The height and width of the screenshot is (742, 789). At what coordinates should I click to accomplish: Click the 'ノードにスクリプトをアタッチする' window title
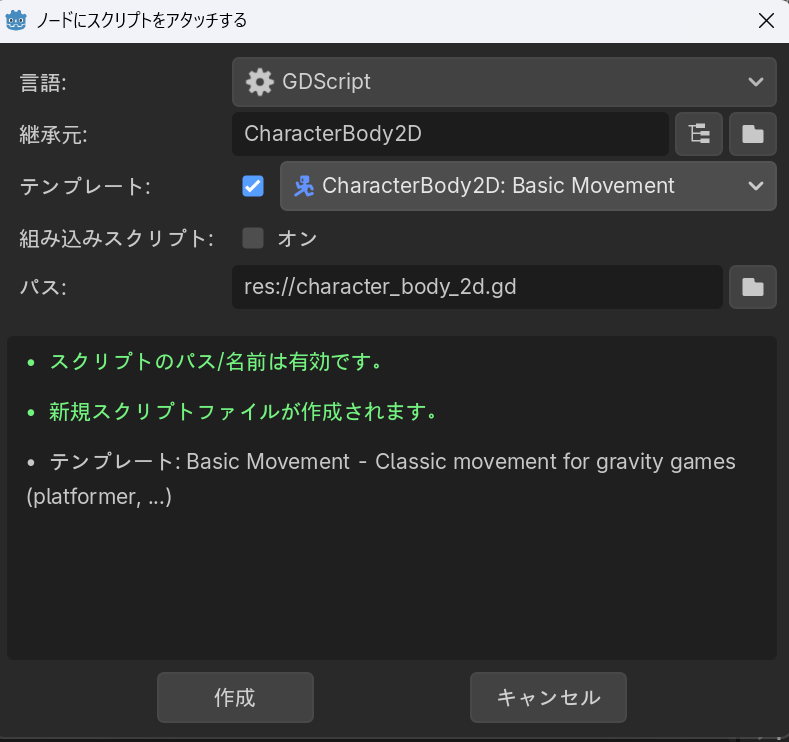coord(141,21)
